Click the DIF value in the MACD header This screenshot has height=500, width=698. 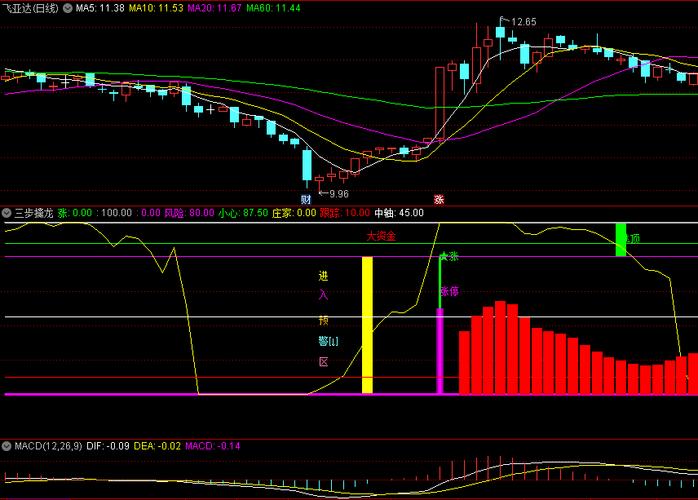click(106, 444)
